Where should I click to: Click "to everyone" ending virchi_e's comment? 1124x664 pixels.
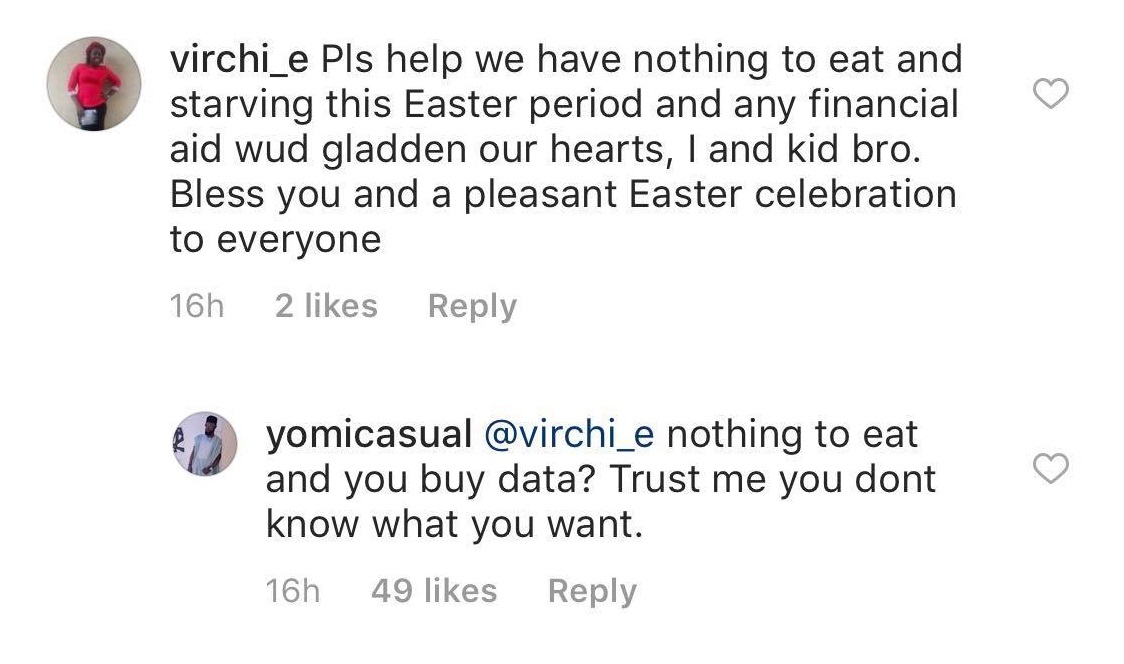pyautogui.click(x=276, y=240)
